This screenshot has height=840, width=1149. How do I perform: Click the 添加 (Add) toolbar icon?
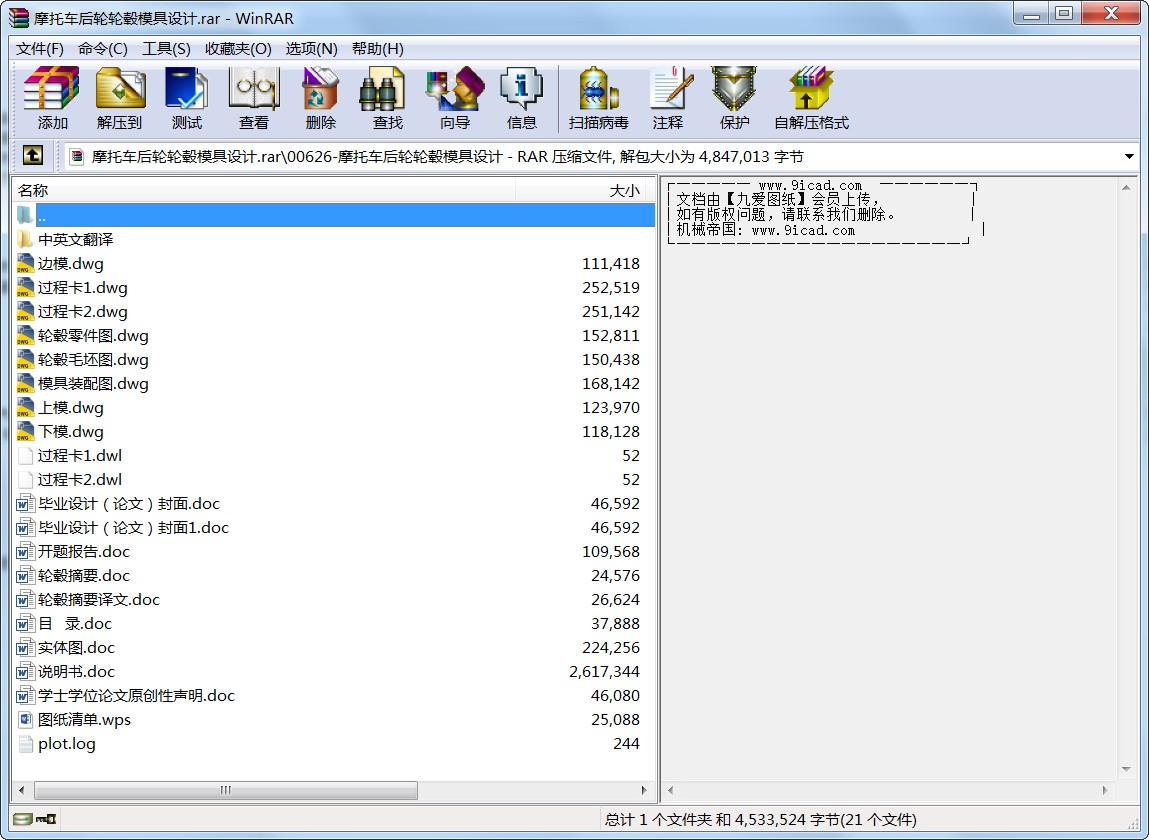[x=52, y=98]
